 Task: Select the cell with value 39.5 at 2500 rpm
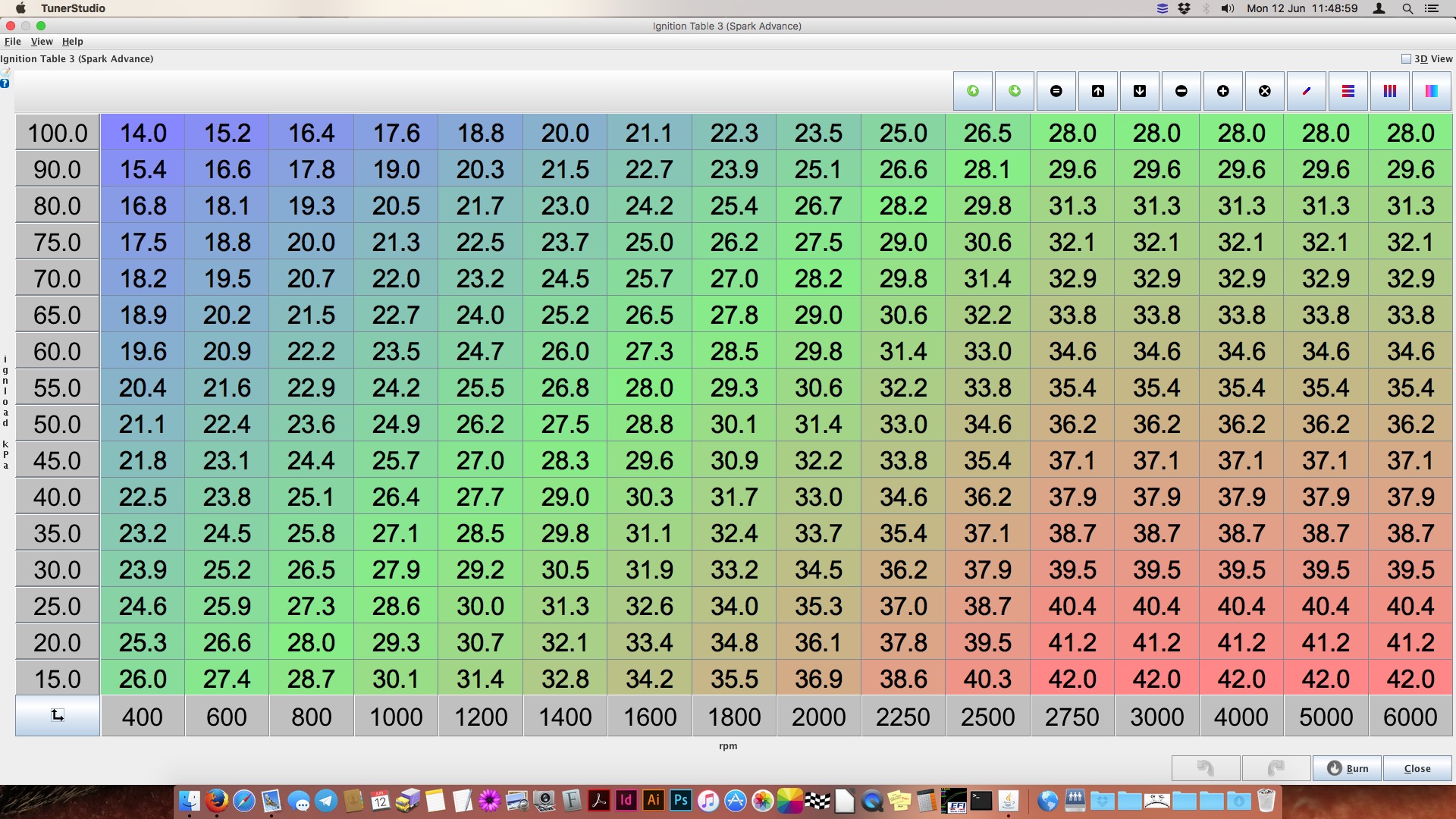click(x=987, y=642)
